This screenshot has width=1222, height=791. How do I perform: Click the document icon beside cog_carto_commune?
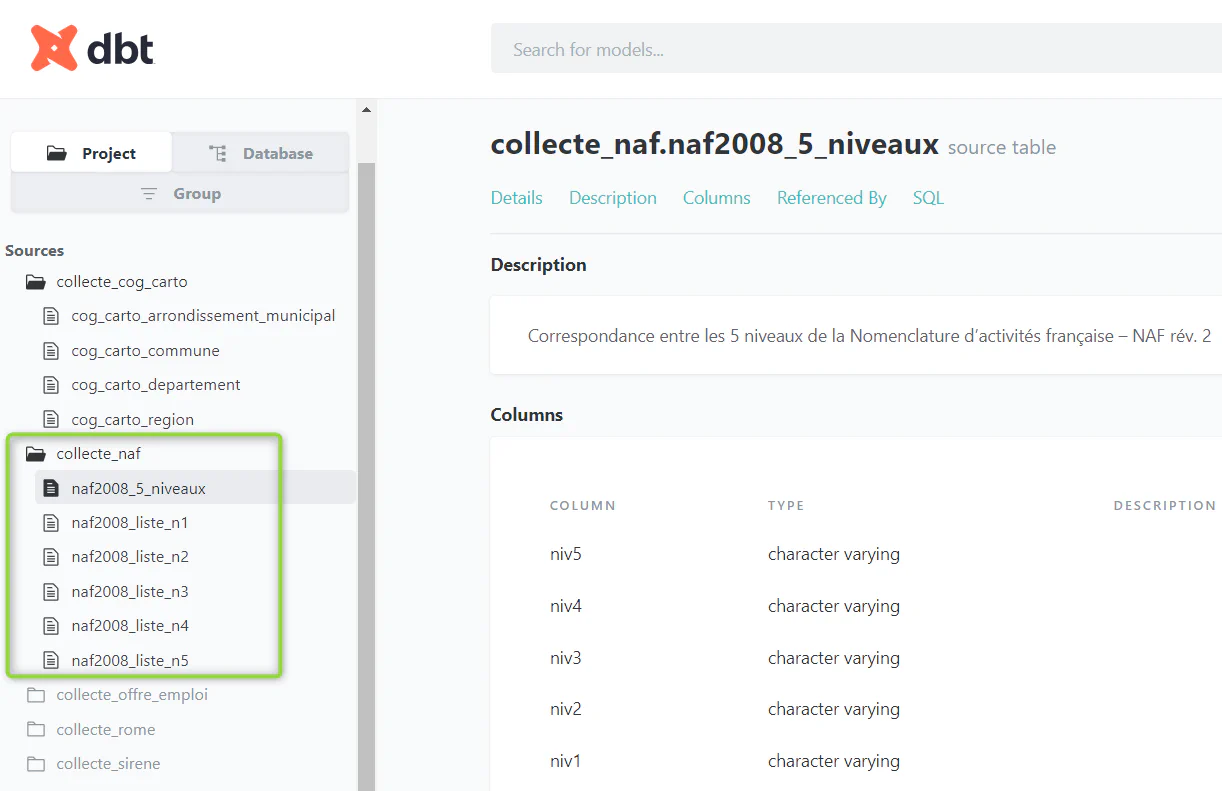(51, 351)
